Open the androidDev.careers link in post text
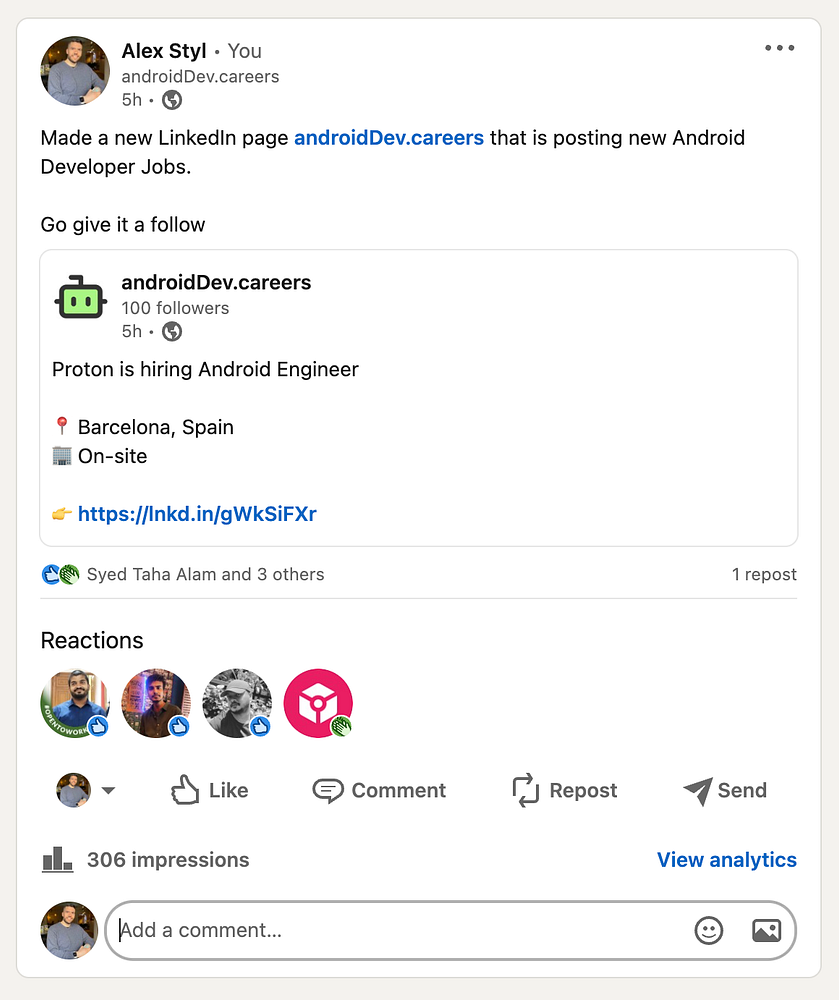 (389, 138)
